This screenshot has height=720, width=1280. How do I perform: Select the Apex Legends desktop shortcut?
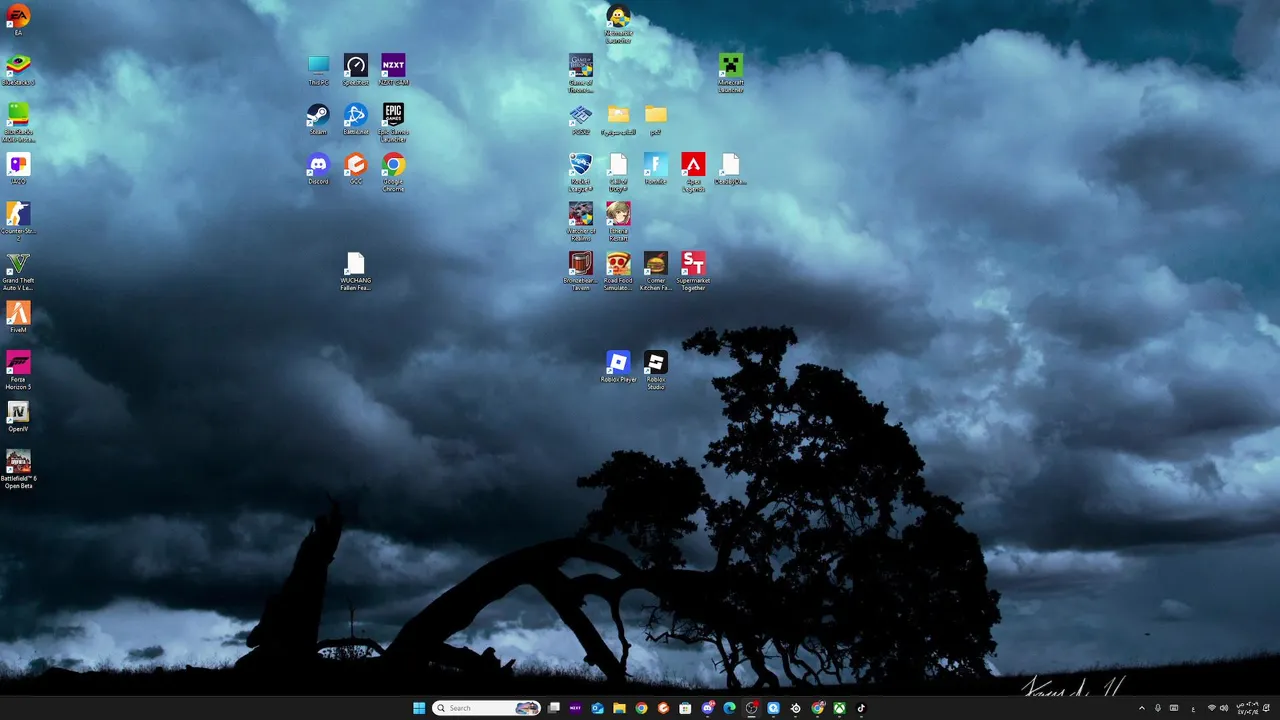[x=693, y=172]
